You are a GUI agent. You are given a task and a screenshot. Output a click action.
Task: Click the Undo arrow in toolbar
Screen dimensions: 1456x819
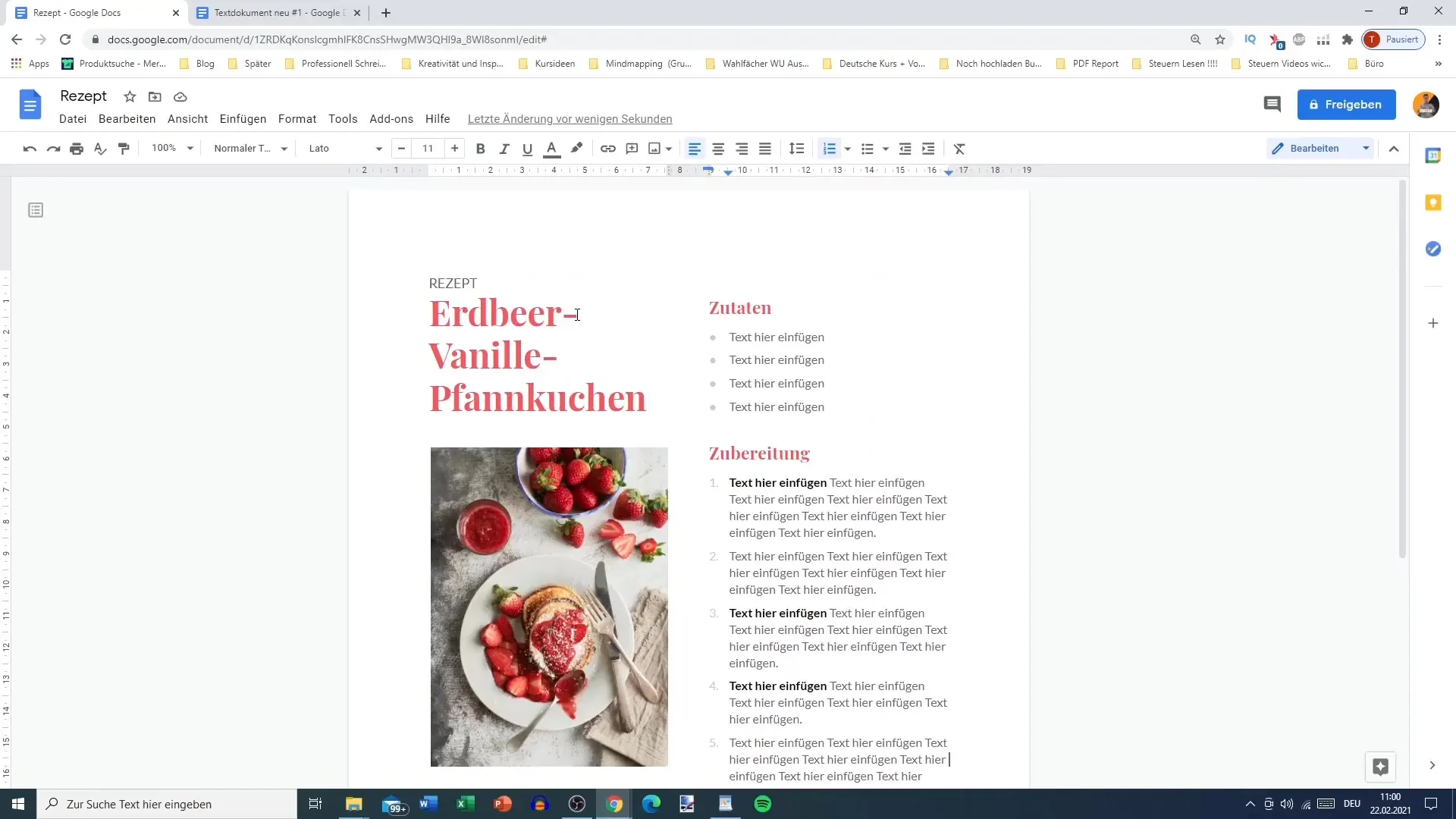tap(30, 149)
